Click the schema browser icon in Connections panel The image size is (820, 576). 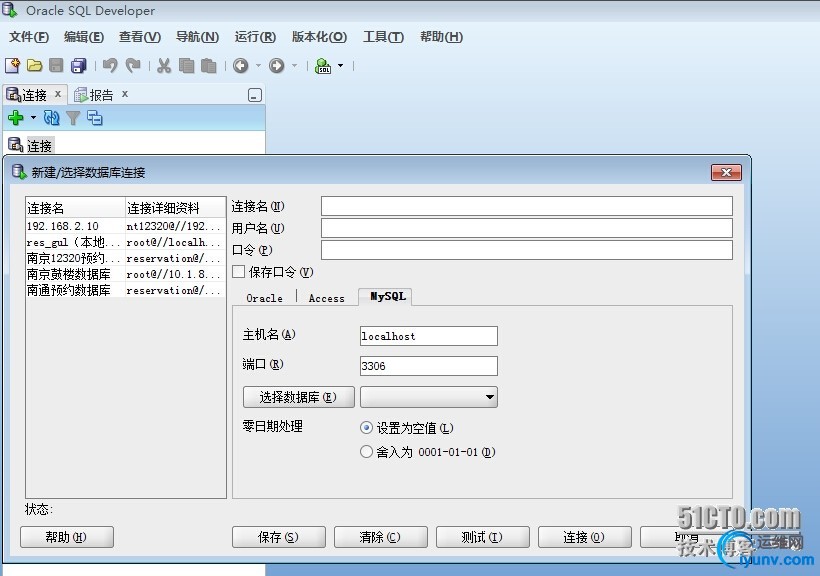(95, 118)
